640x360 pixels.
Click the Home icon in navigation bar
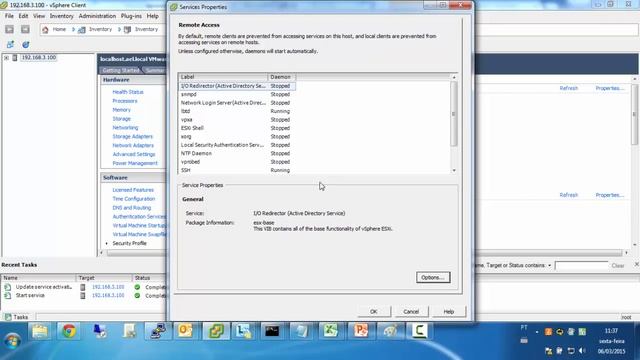[45, 30]
